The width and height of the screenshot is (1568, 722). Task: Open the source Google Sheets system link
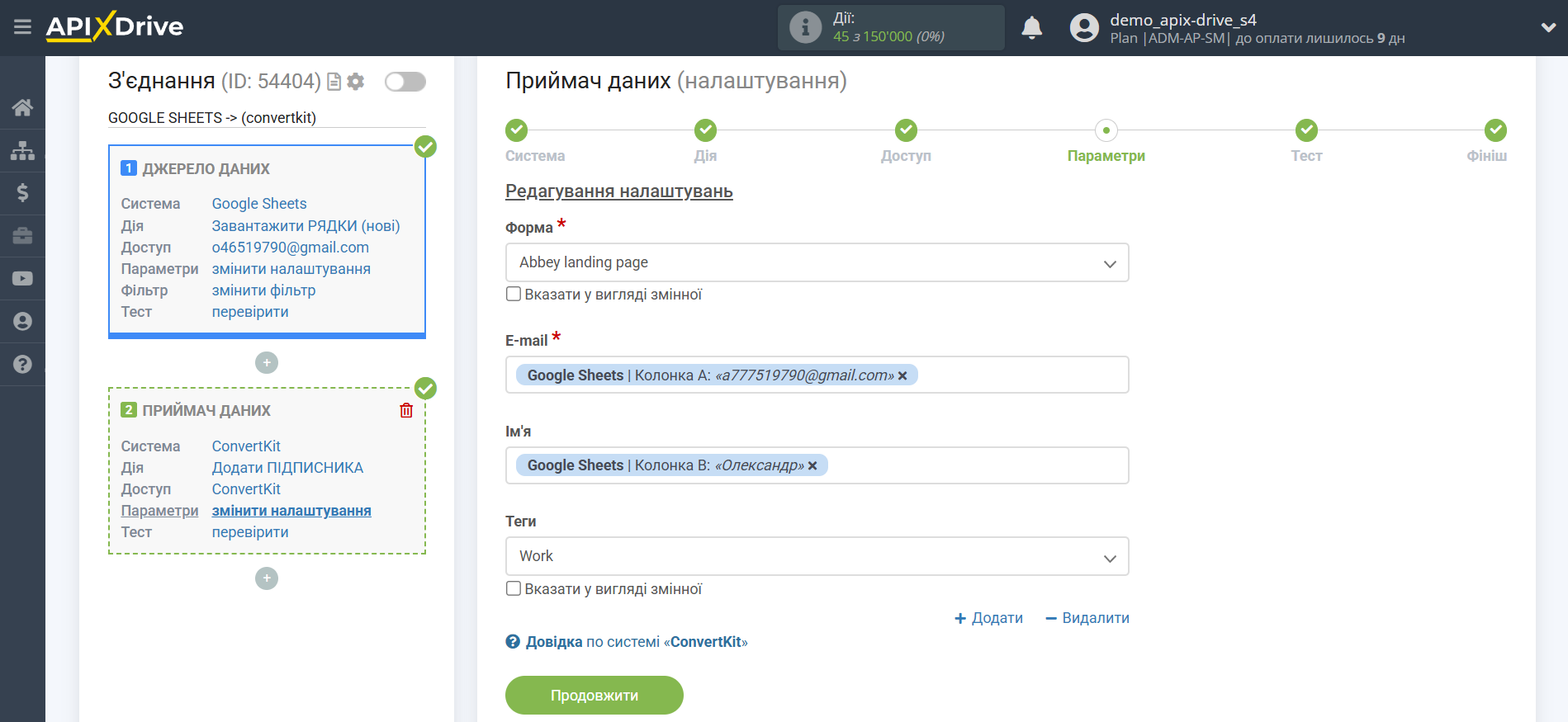coord(259,204)
